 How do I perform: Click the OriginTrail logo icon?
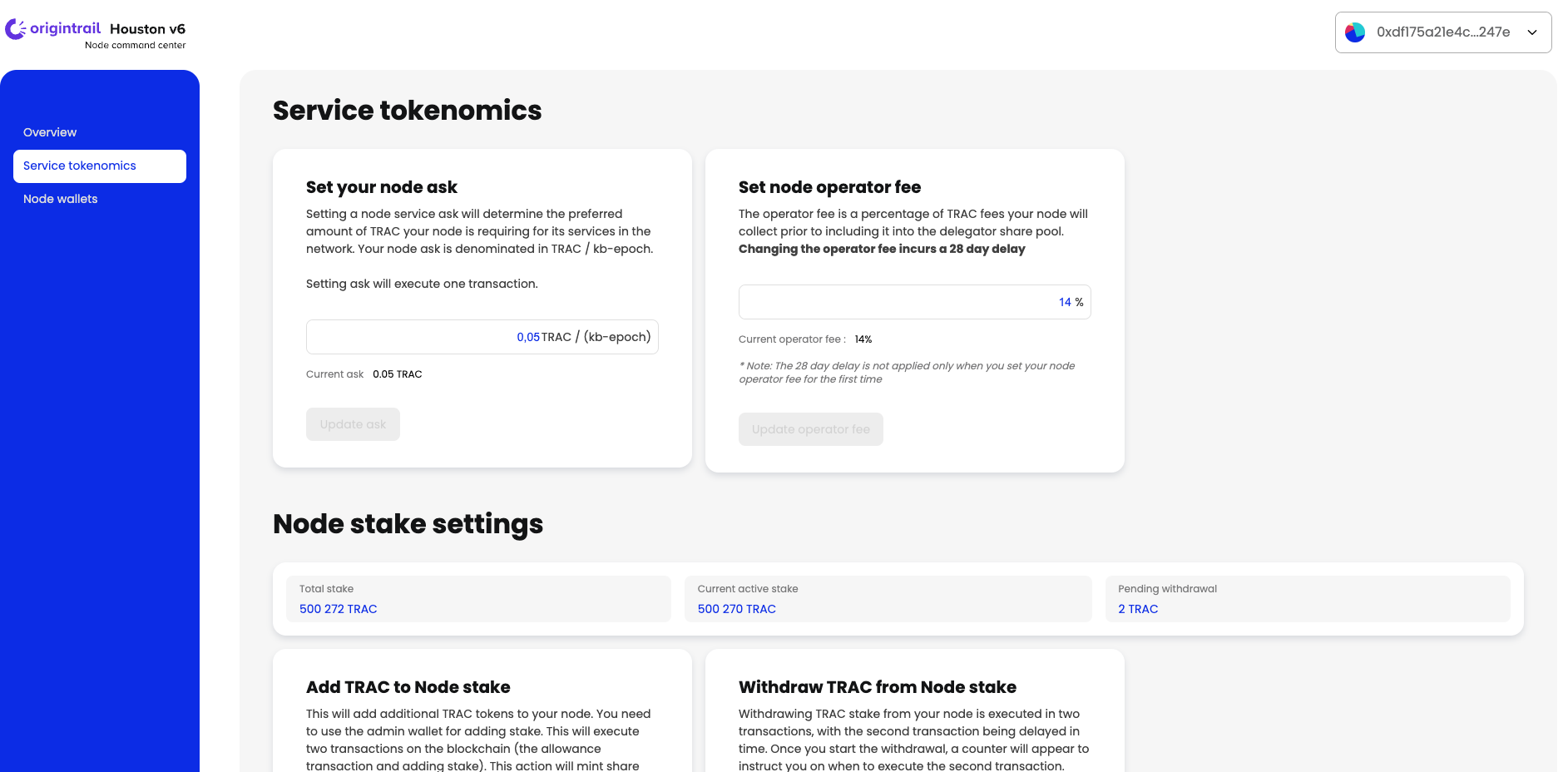click(x=16, y=30)
